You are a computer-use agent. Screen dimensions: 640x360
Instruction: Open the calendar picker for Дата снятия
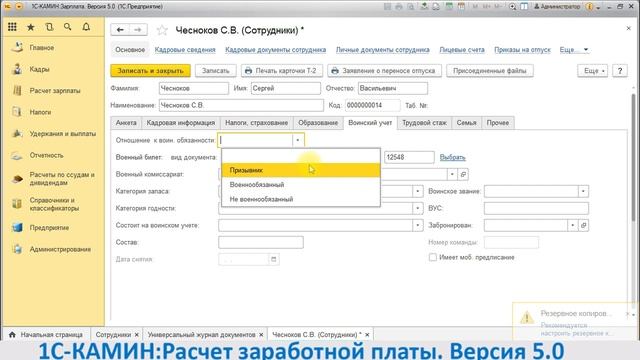click(x=274, y=259)
